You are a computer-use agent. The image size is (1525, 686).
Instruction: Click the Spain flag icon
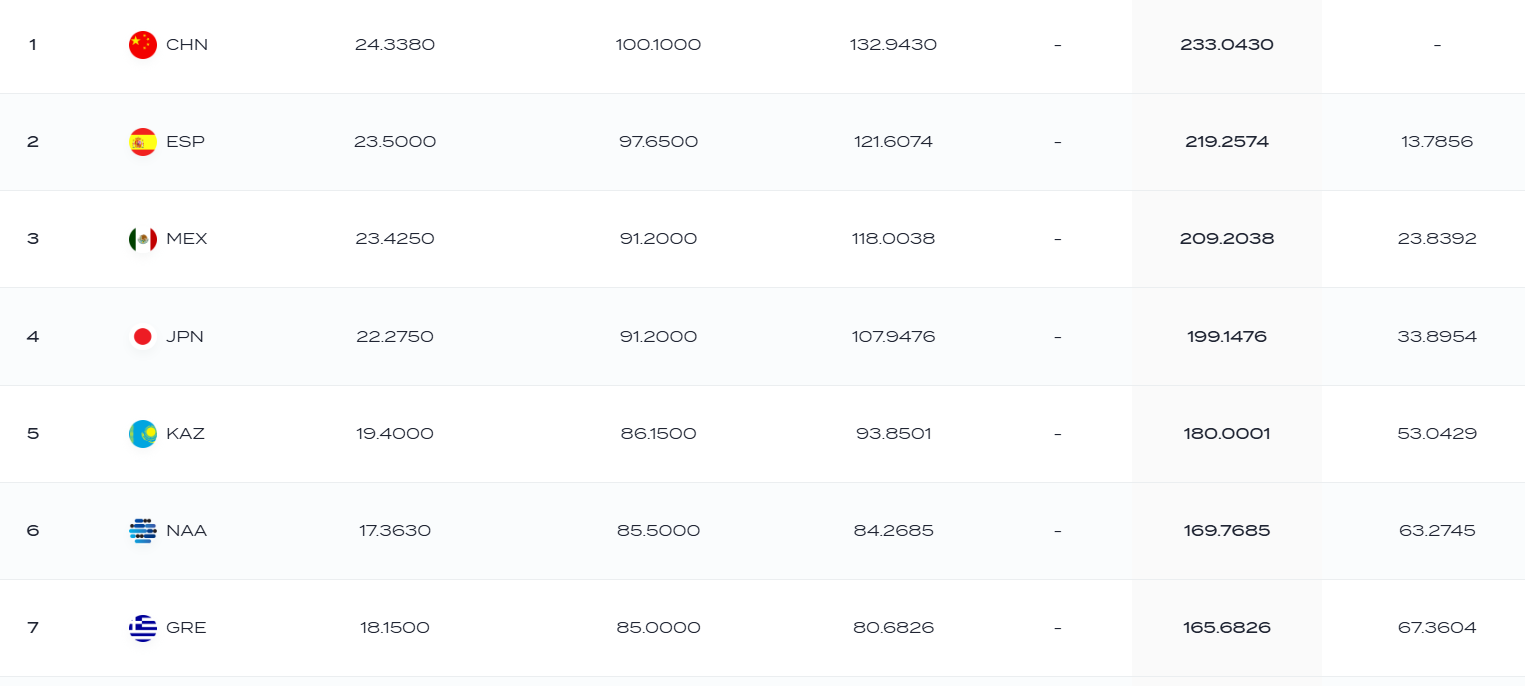click(143, 142)
